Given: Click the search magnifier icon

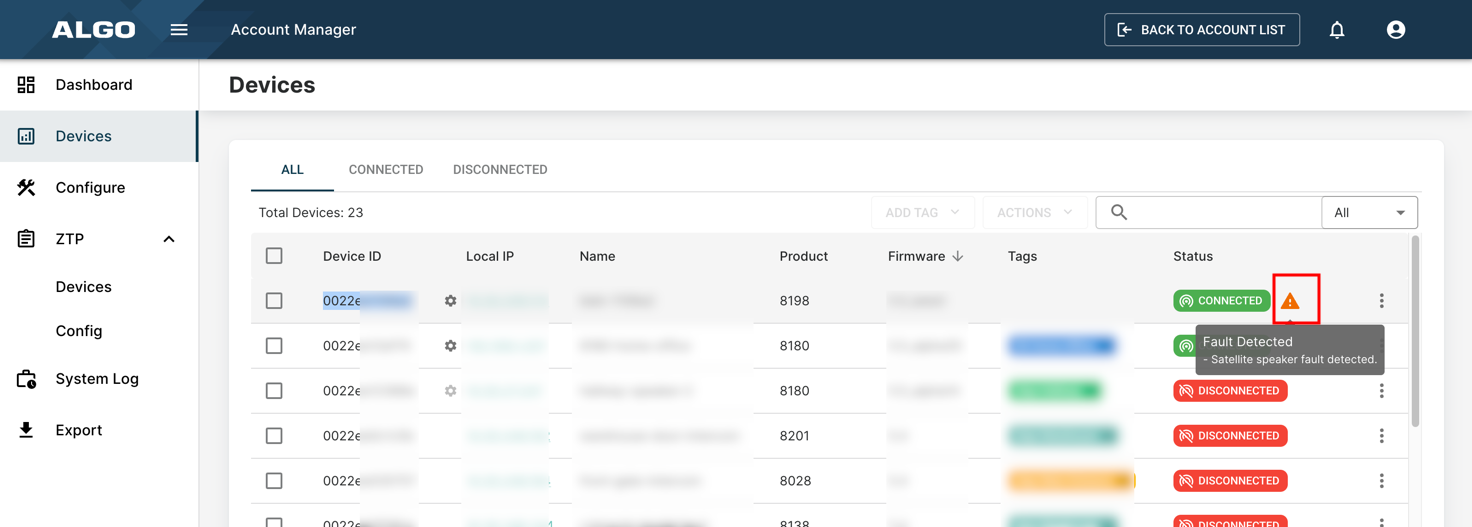Looking at the screenshot, I should (x=1119, y=213).
